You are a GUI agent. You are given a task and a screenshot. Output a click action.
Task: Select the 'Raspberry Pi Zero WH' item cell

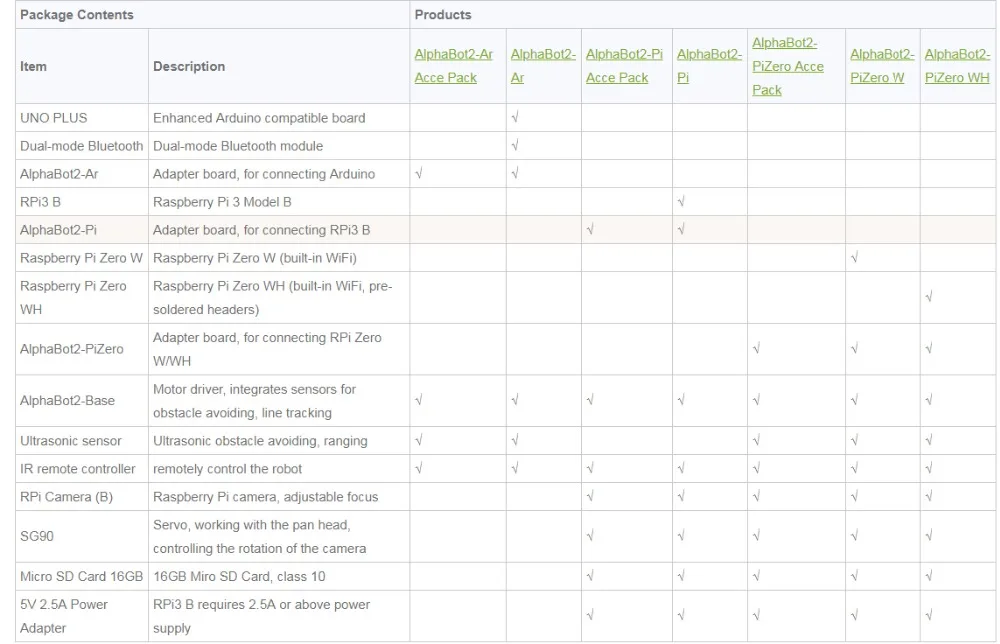[x=82, y=298]
